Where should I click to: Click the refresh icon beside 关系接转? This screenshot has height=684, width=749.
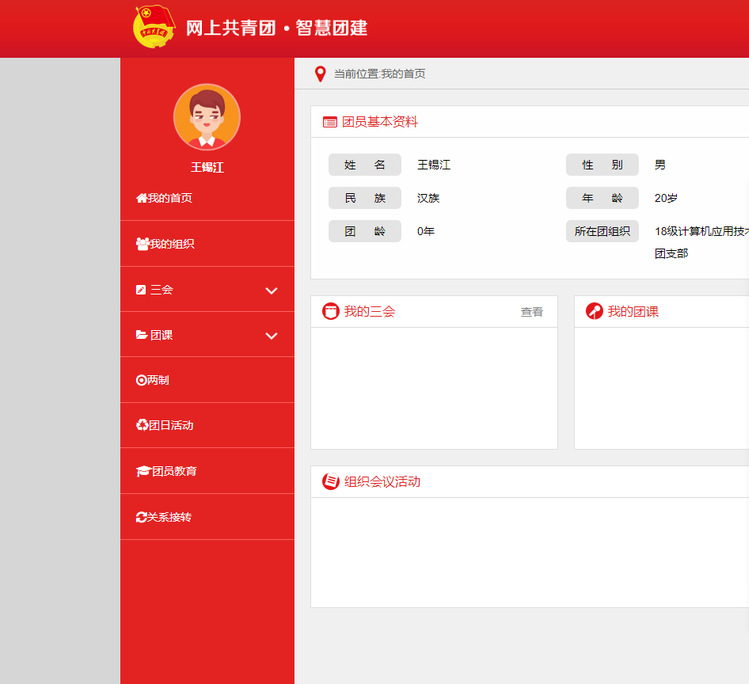point(141,517)
